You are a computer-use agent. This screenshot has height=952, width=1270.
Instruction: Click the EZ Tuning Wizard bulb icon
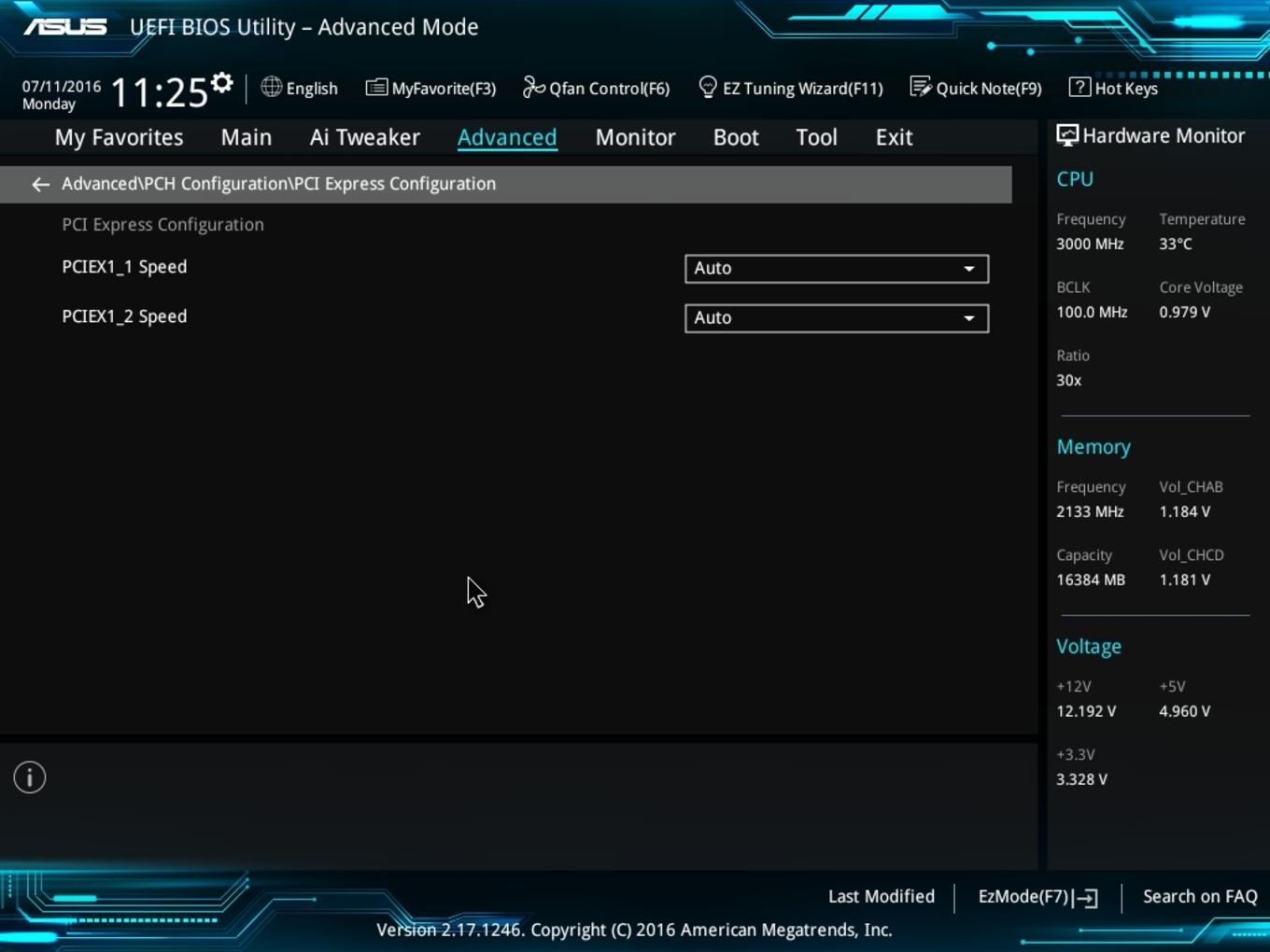(708, 87)
